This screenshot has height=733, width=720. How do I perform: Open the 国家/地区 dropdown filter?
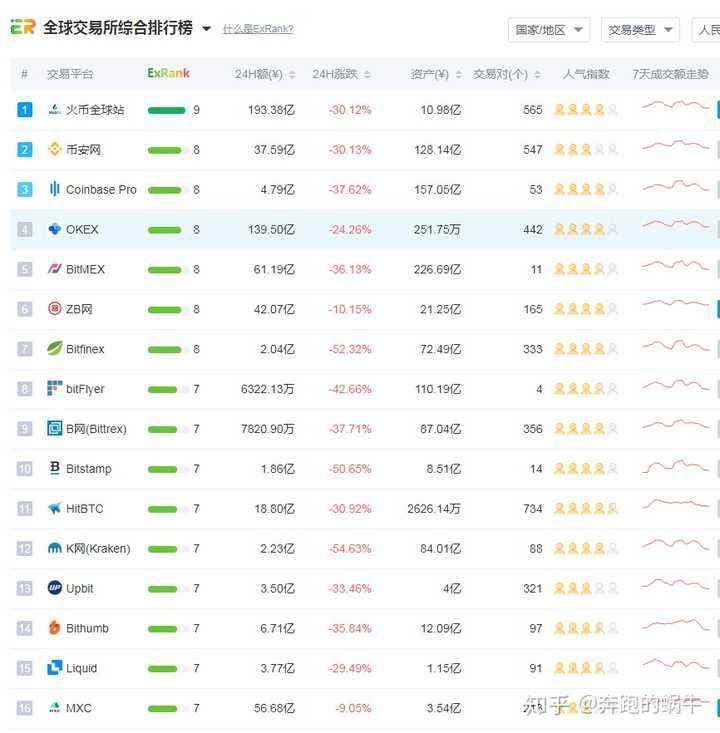[548, 30]
